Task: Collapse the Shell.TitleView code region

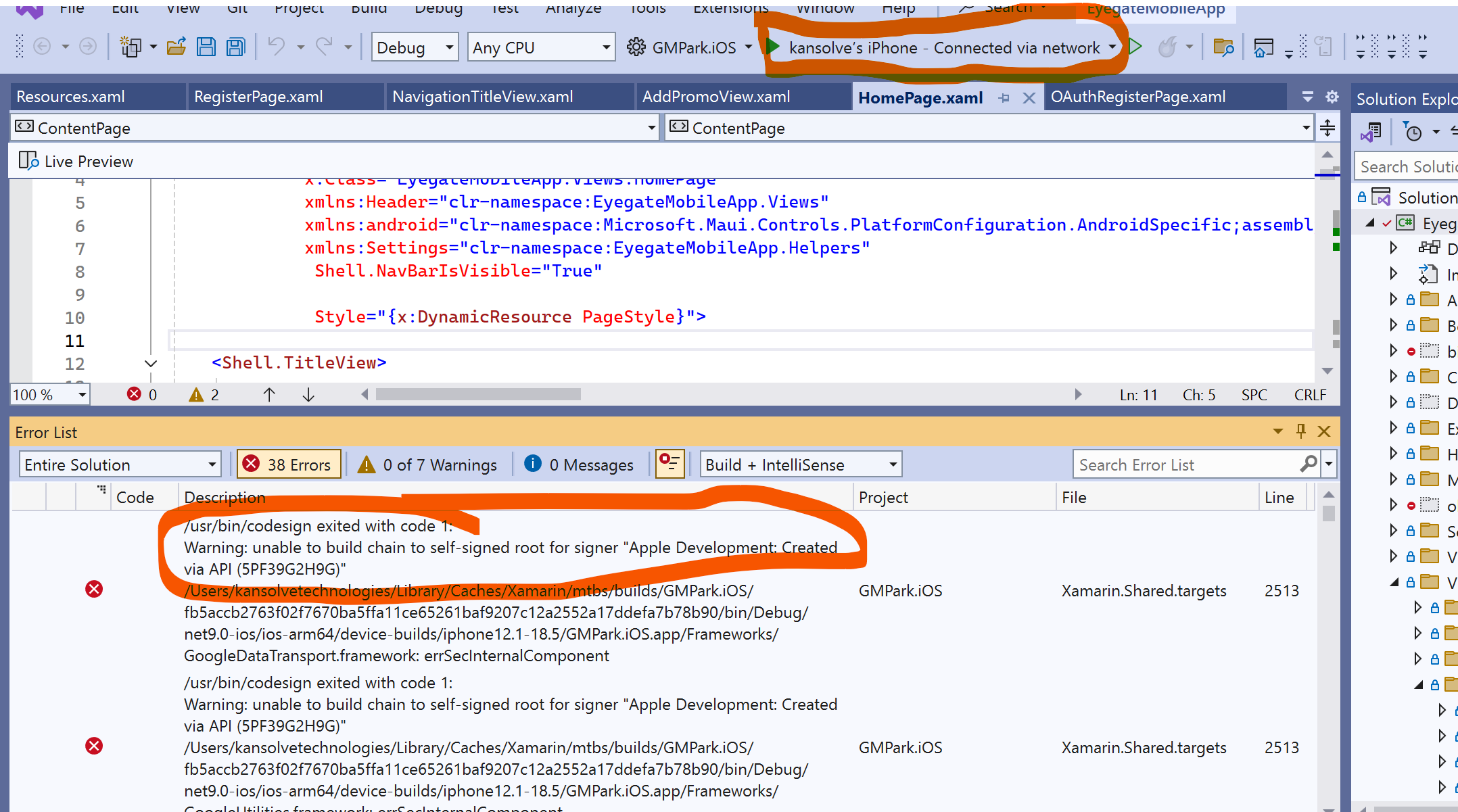Action: pyautogui.click(x=151, y=364)
